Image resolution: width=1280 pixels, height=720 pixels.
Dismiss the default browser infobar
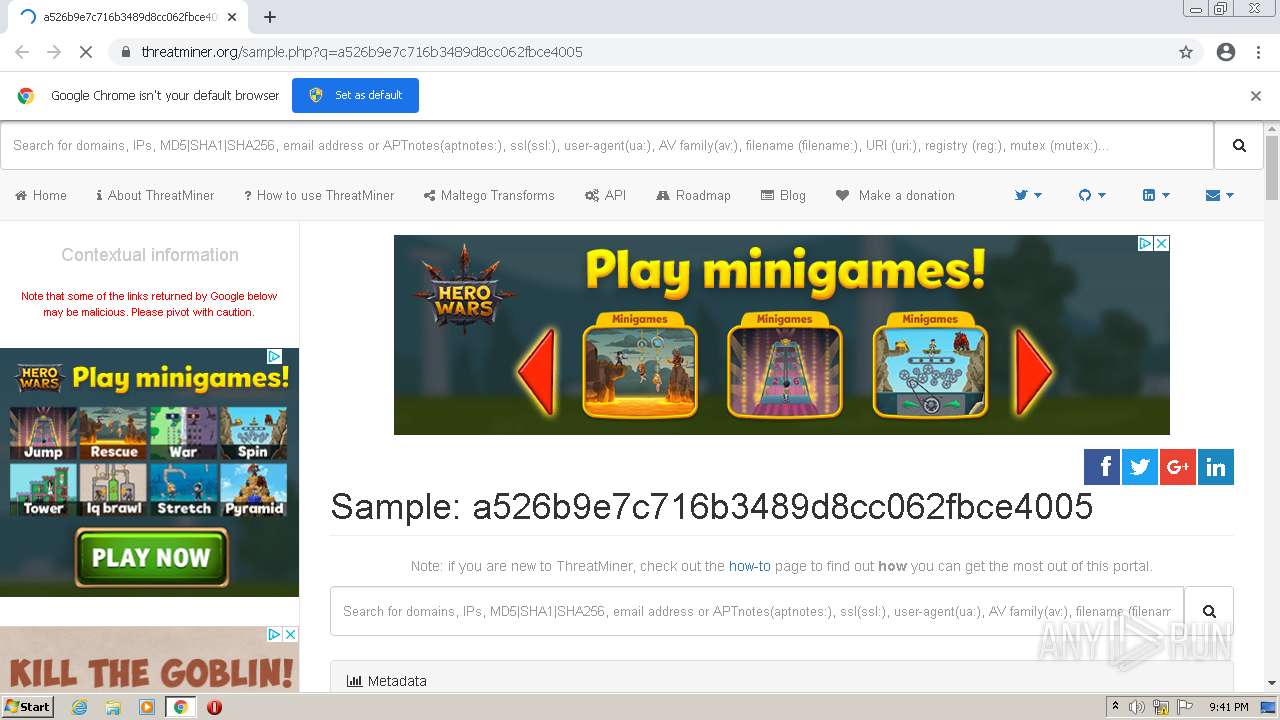1256,96
